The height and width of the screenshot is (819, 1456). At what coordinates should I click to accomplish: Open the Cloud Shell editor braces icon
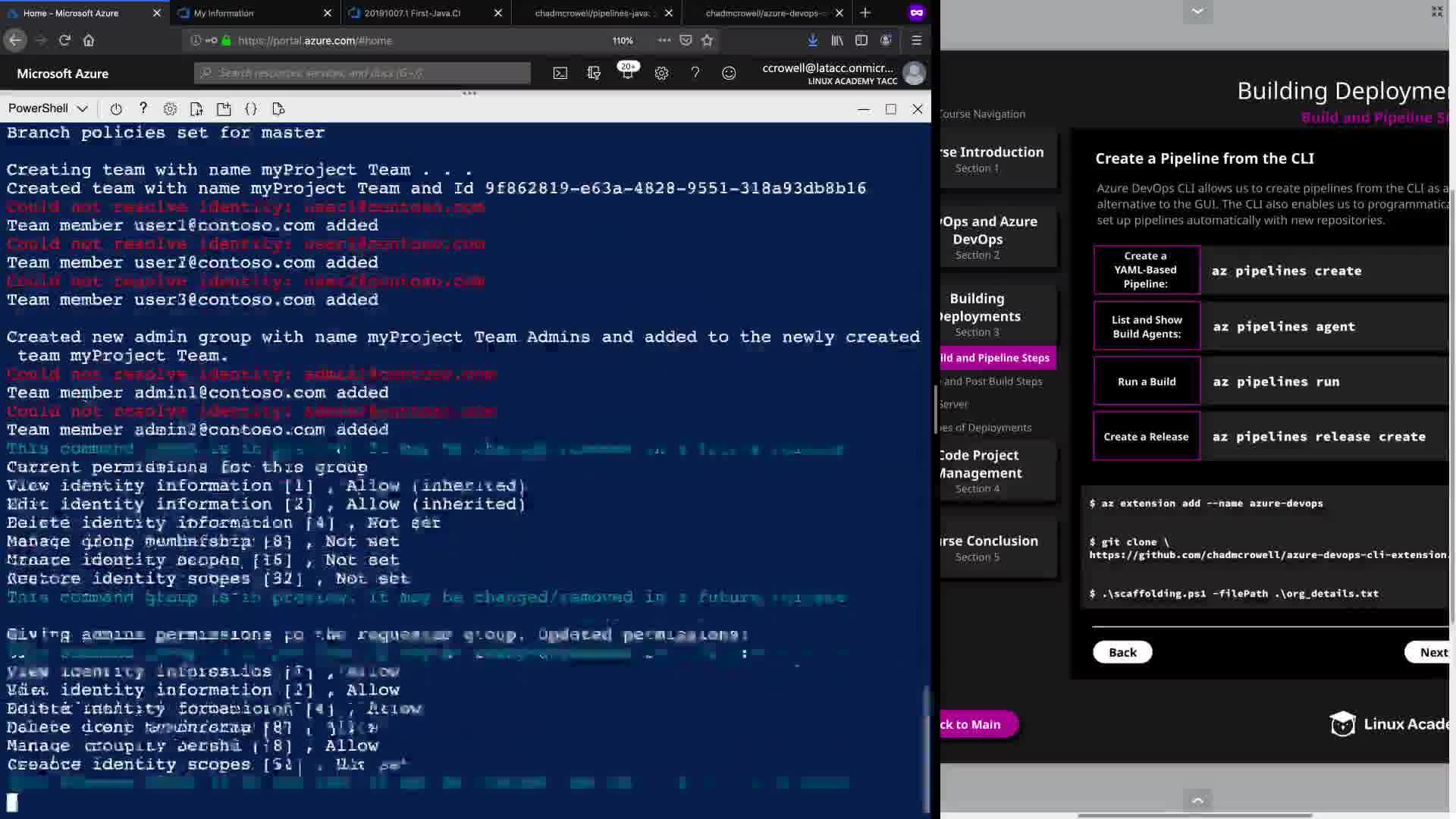(x=251, y=109)
